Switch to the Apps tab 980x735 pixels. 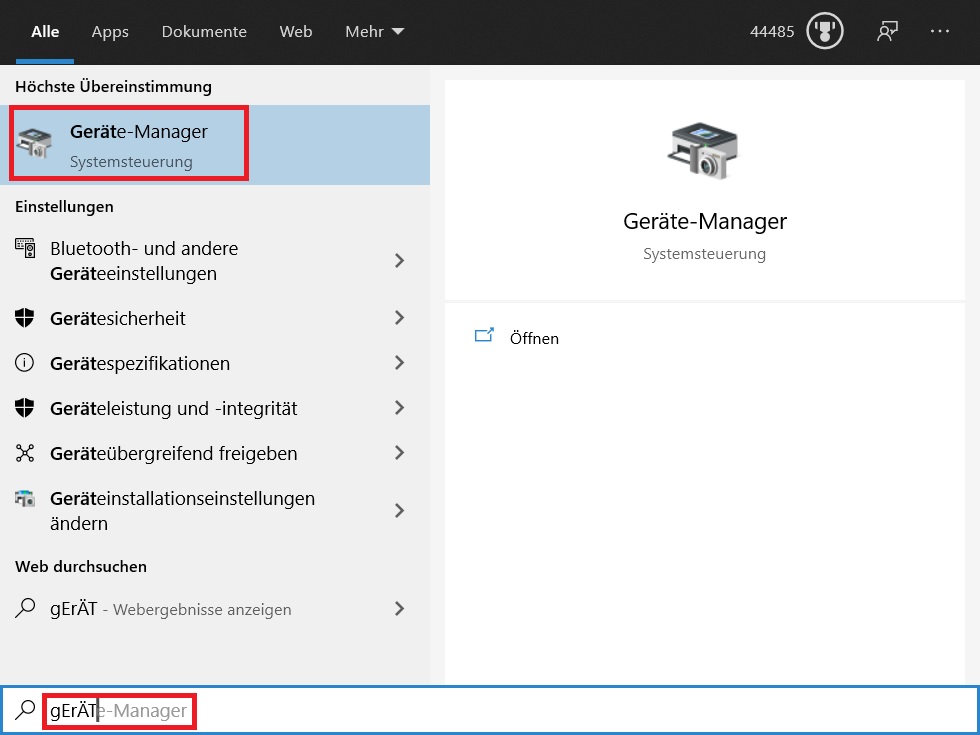[x=110, y=32]
